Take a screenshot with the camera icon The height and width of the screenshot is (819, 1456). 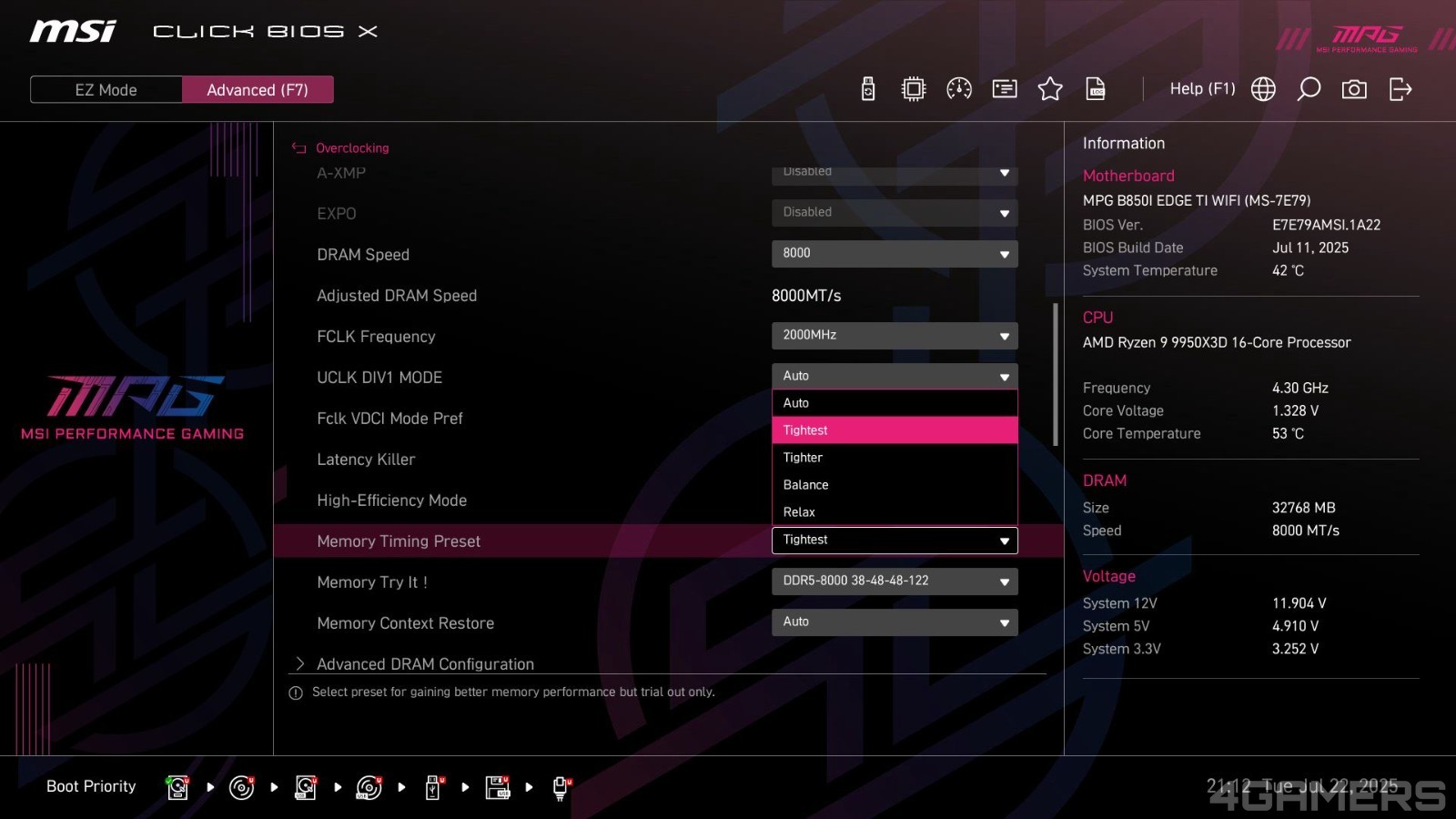pyautogui.click(x=1354, y=88)
